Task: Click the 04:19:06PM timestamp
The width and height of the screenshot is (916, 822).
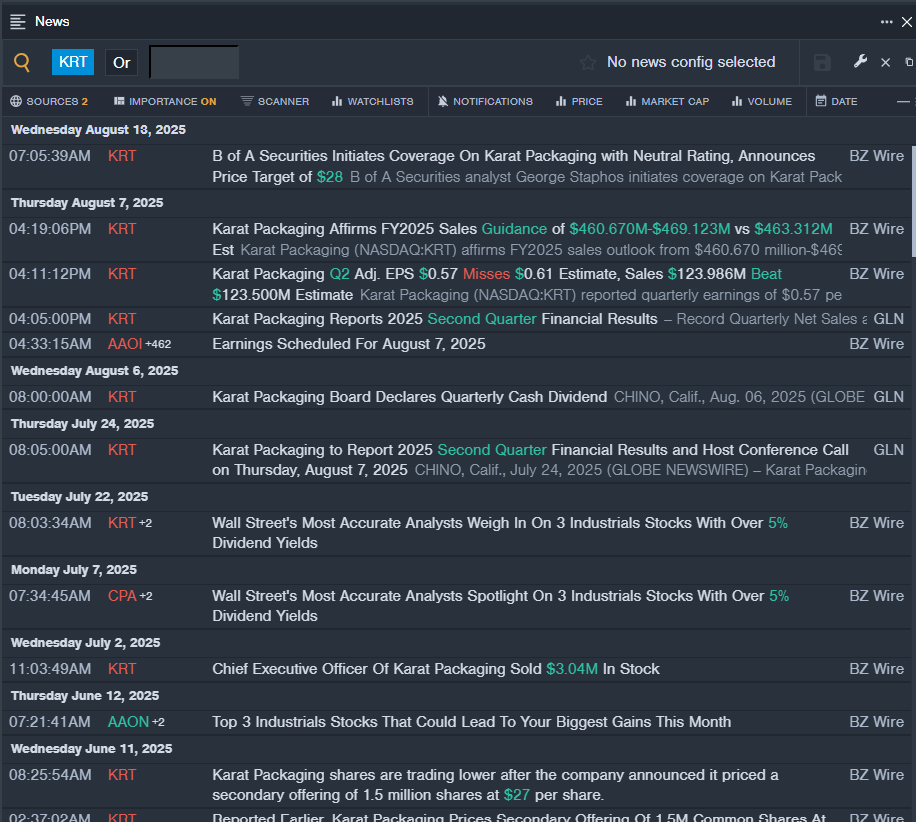Action: 50,229
